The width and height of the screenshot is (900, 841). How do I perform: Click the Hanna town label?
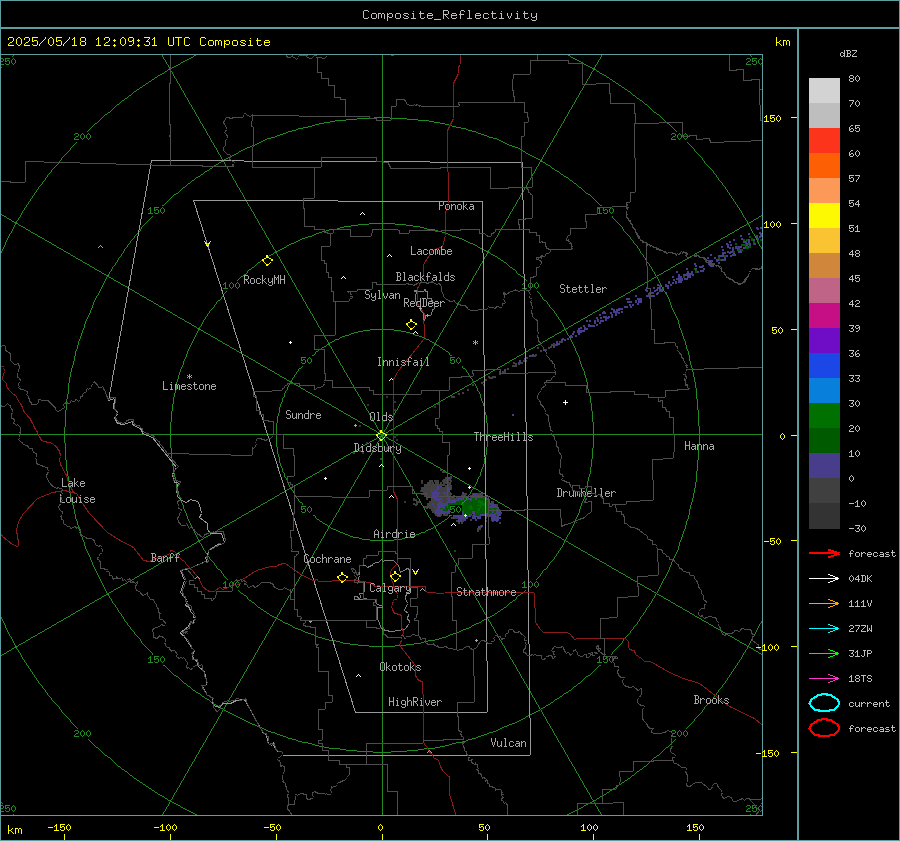click(x=699, y=446)
